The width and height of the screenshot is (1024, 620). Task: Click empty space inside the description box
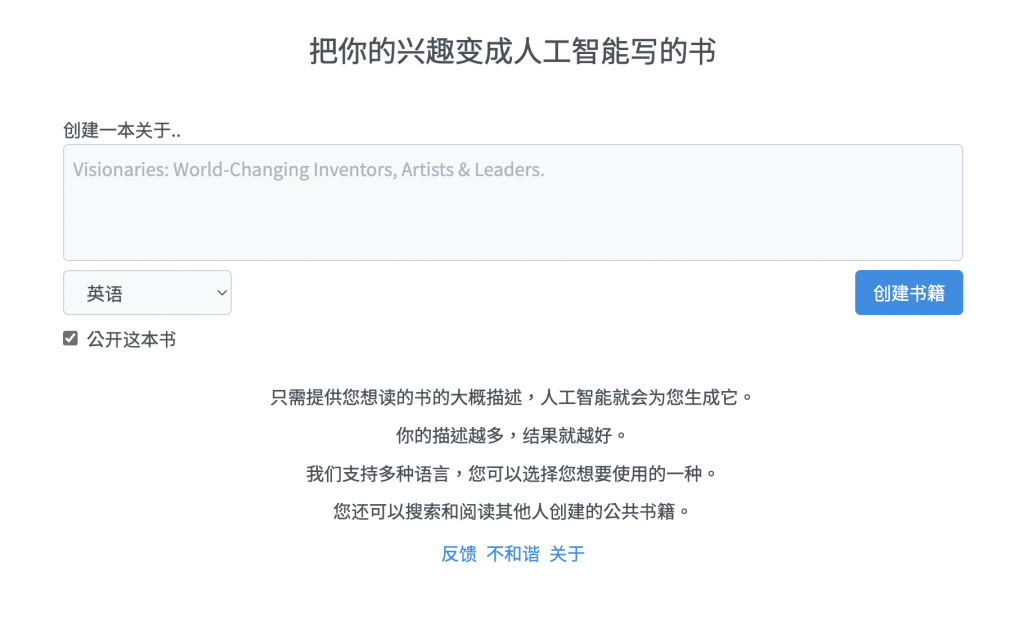click(x=513, y=222)
